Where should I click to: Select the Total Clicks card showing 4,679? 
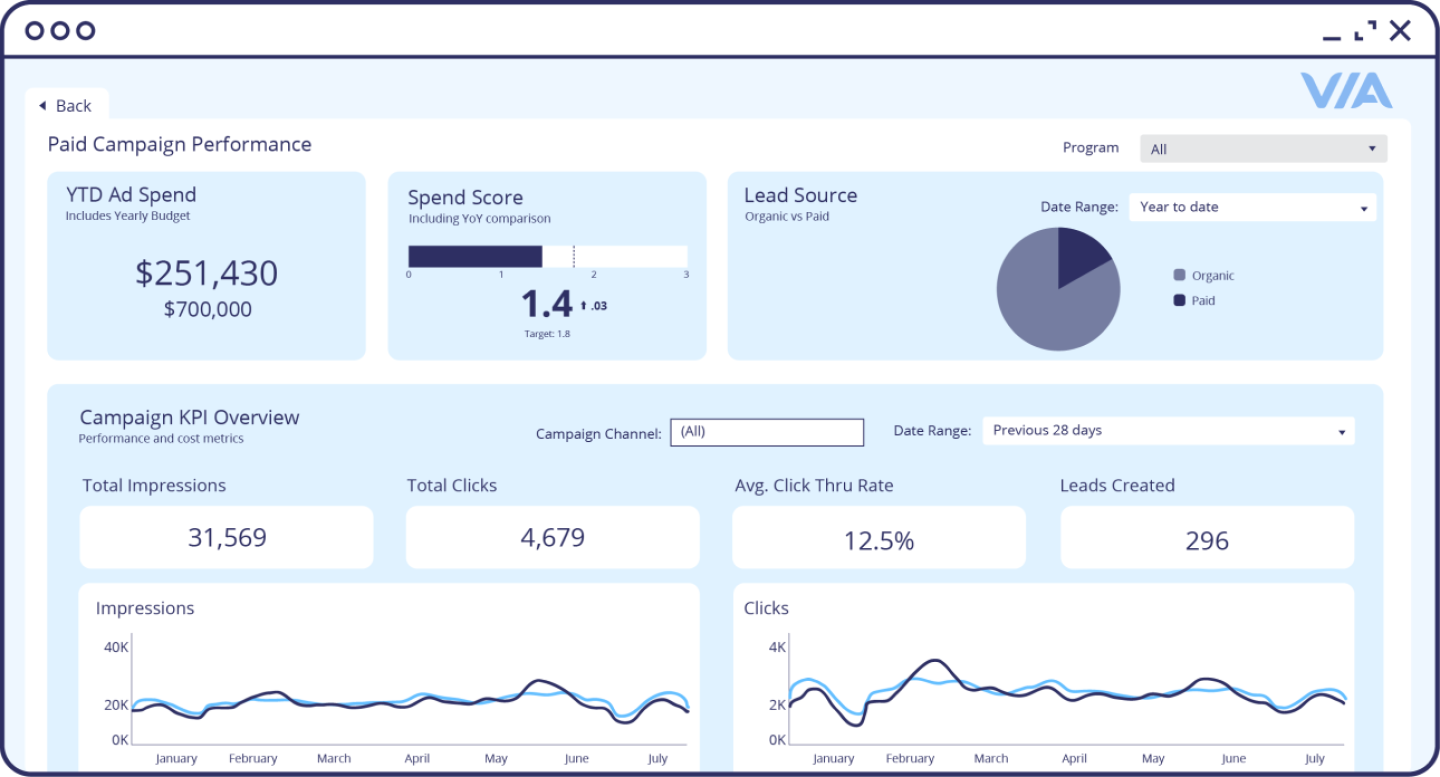pyautogui.click(x=552, y=537)
